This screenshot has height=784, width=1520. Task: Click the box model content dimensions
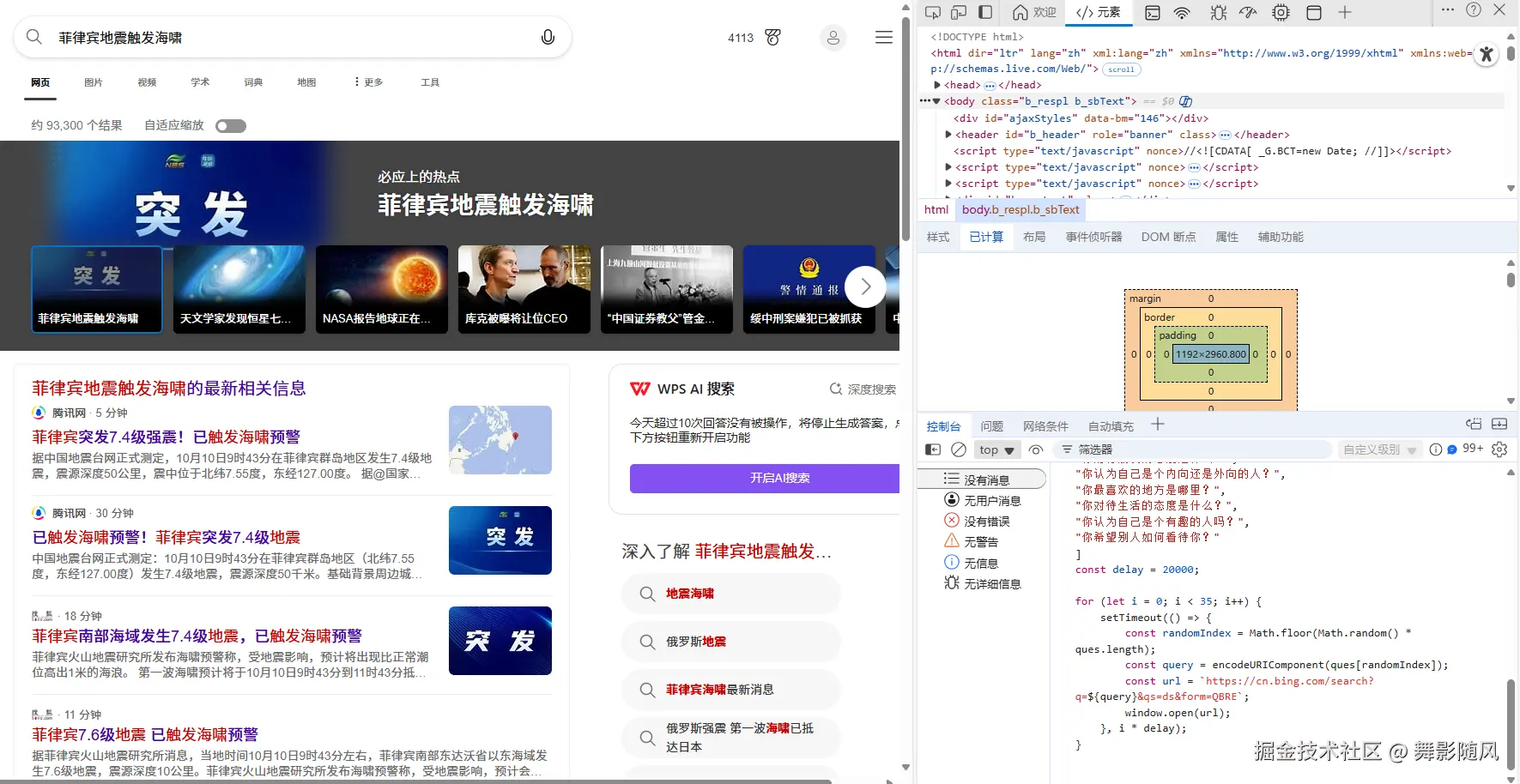point(1211,353)
